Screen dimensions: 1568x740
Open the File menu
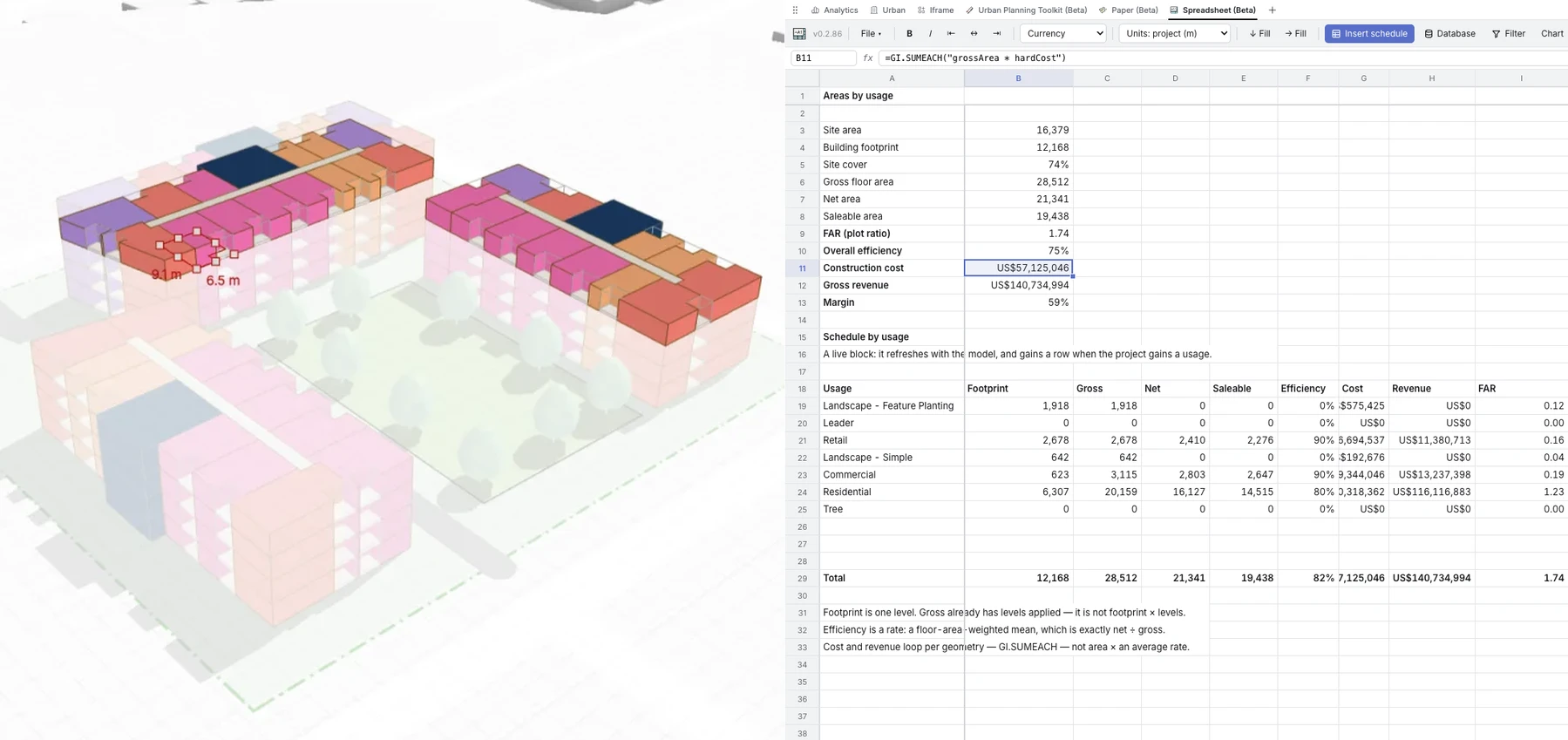[x=871, y=34]
